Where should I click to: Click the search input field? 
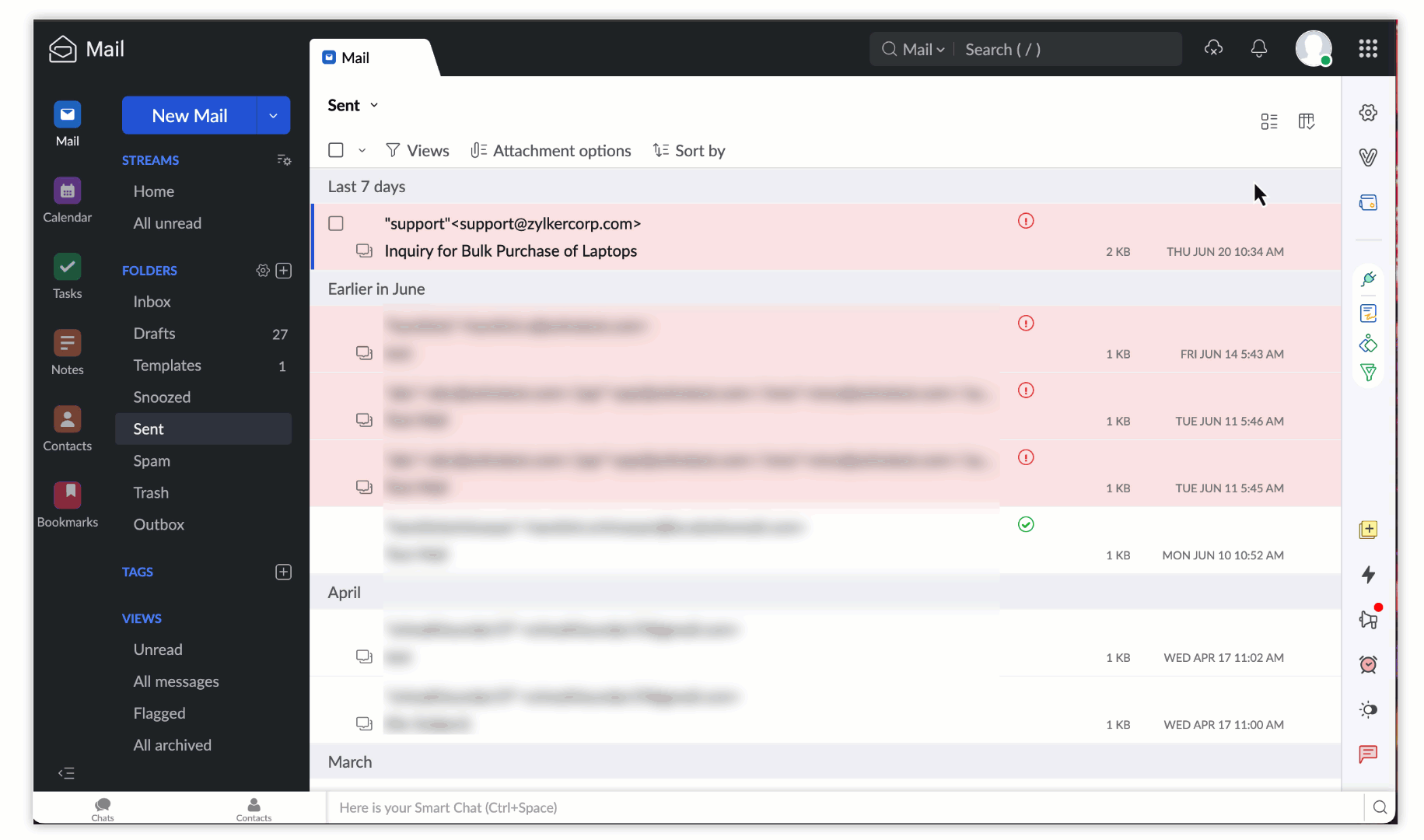click(1069, 49)
